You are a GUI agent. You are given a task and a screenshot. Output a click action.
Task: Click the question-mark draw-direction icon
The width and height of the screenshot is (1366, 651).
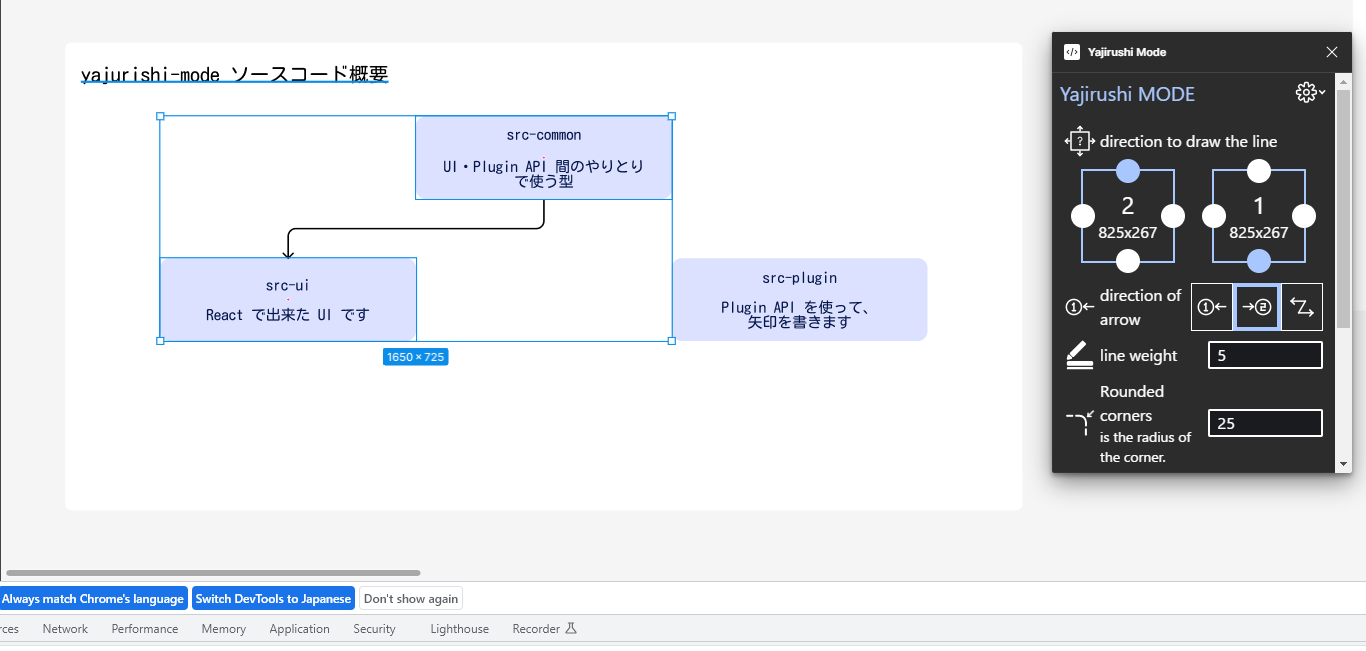click(x=1079, y=141)
